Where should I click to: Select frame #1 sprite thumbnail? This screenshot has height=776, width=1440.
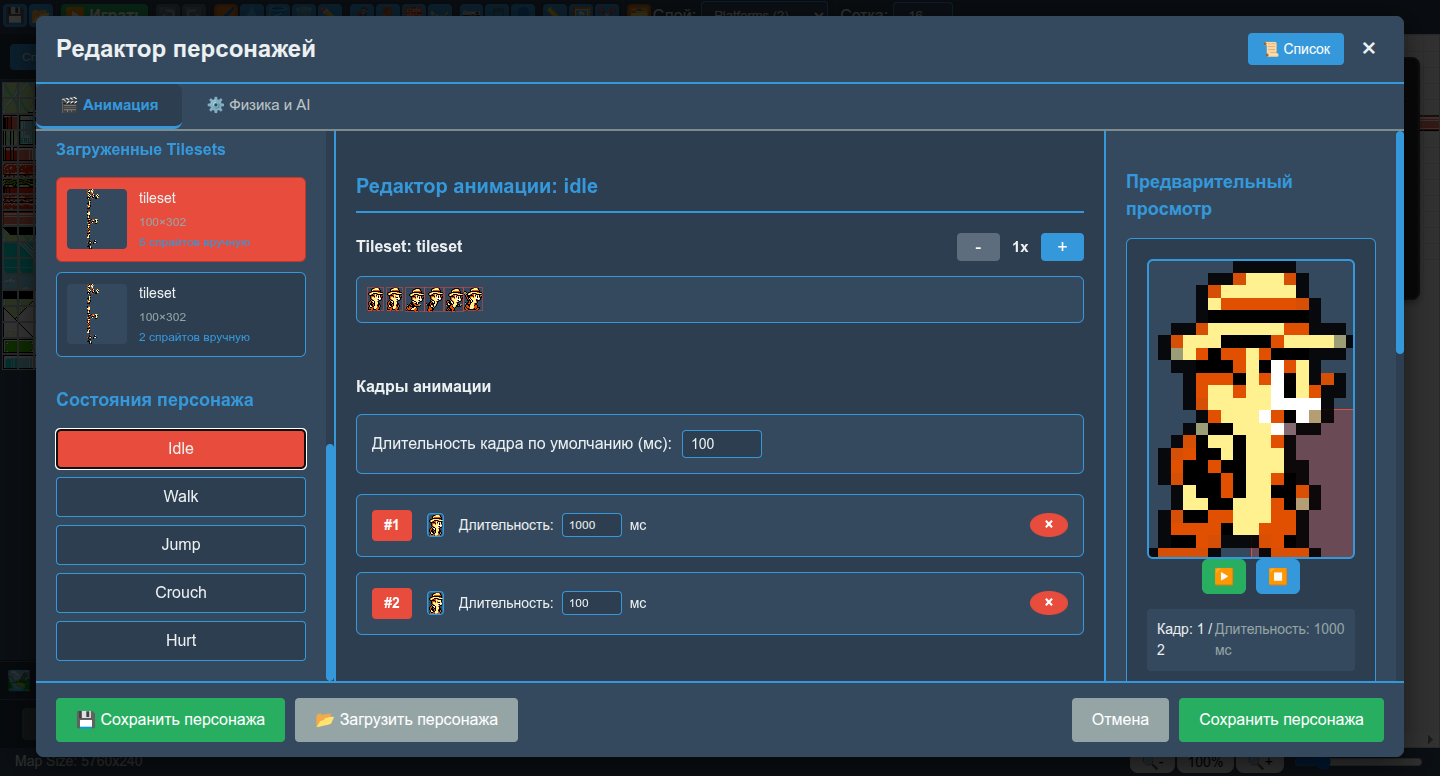[x=436, y=525]
